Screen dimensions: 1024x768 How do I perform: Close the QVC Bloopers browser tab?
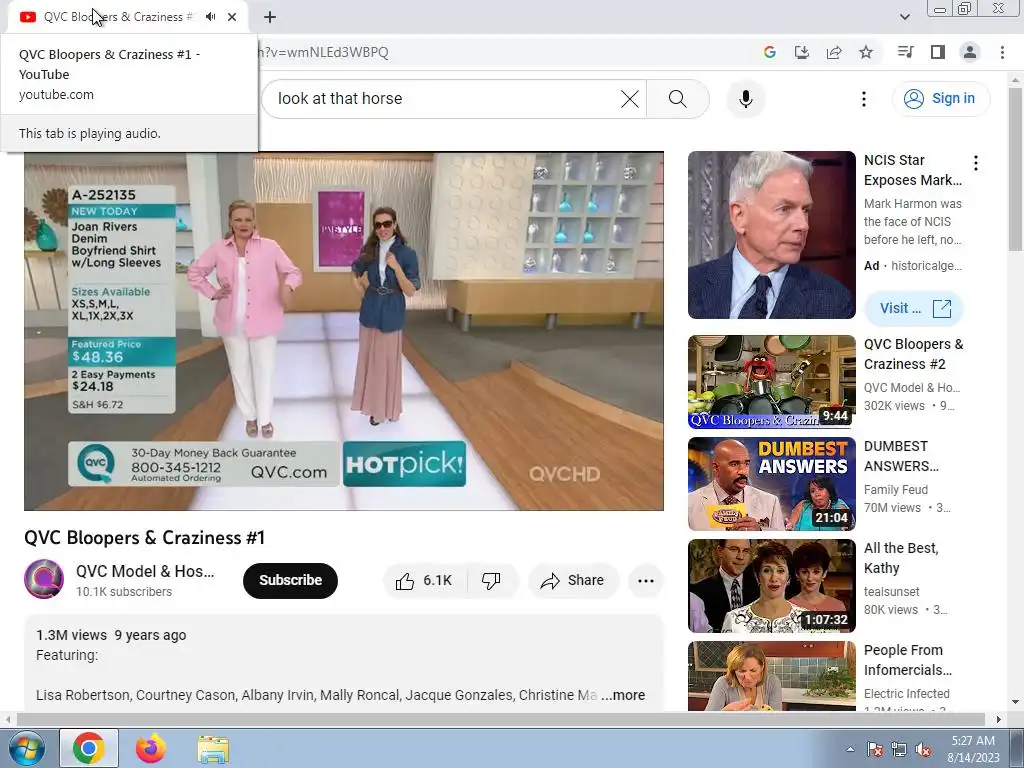pyautogui.click(x=232, y=17)
